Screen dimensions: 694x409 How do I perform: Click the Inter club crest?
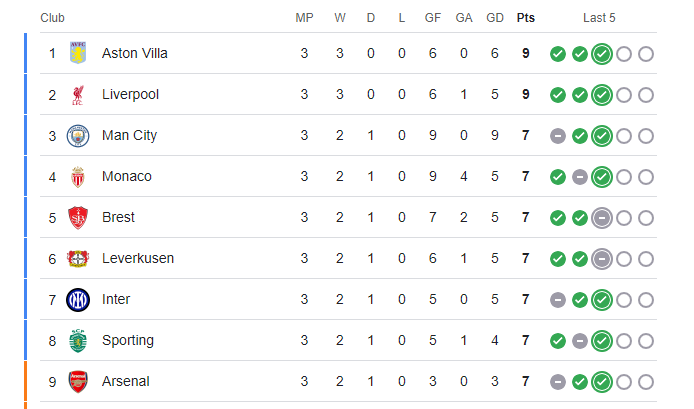coord(78,300)
